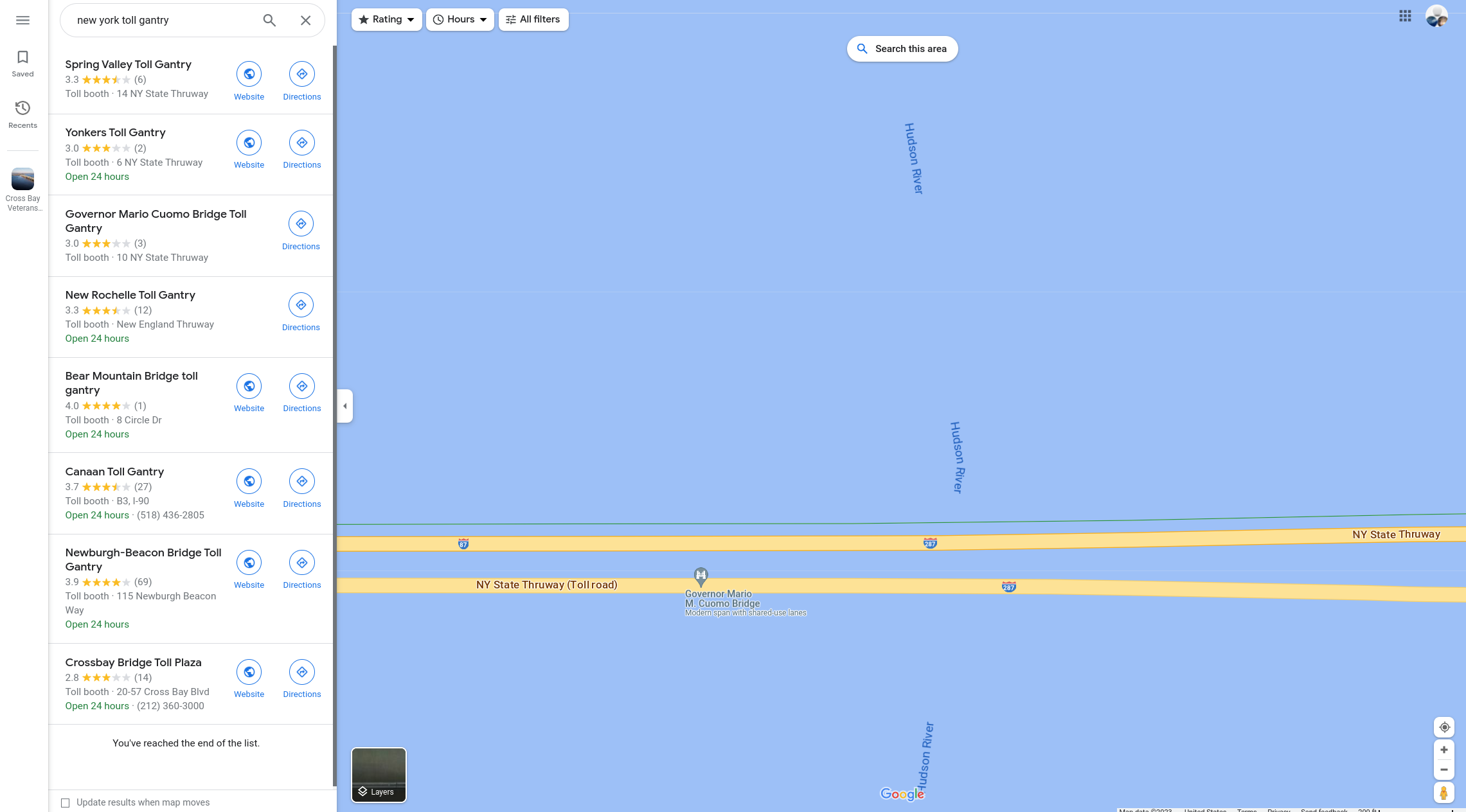1466x812 pixels.
Task: Toggle the Rating filter dropdown
Action: tap(386, 19)
